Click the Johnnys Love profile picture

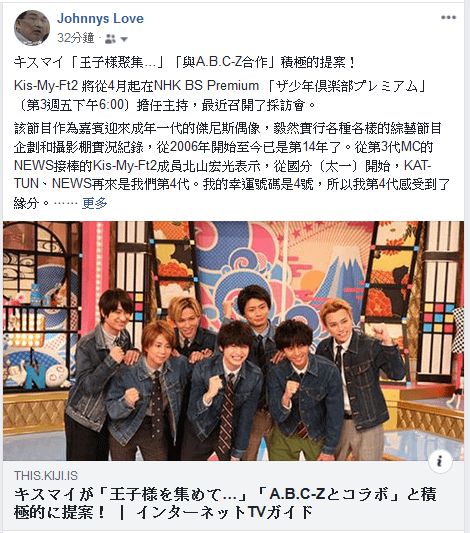click(32, 28)
